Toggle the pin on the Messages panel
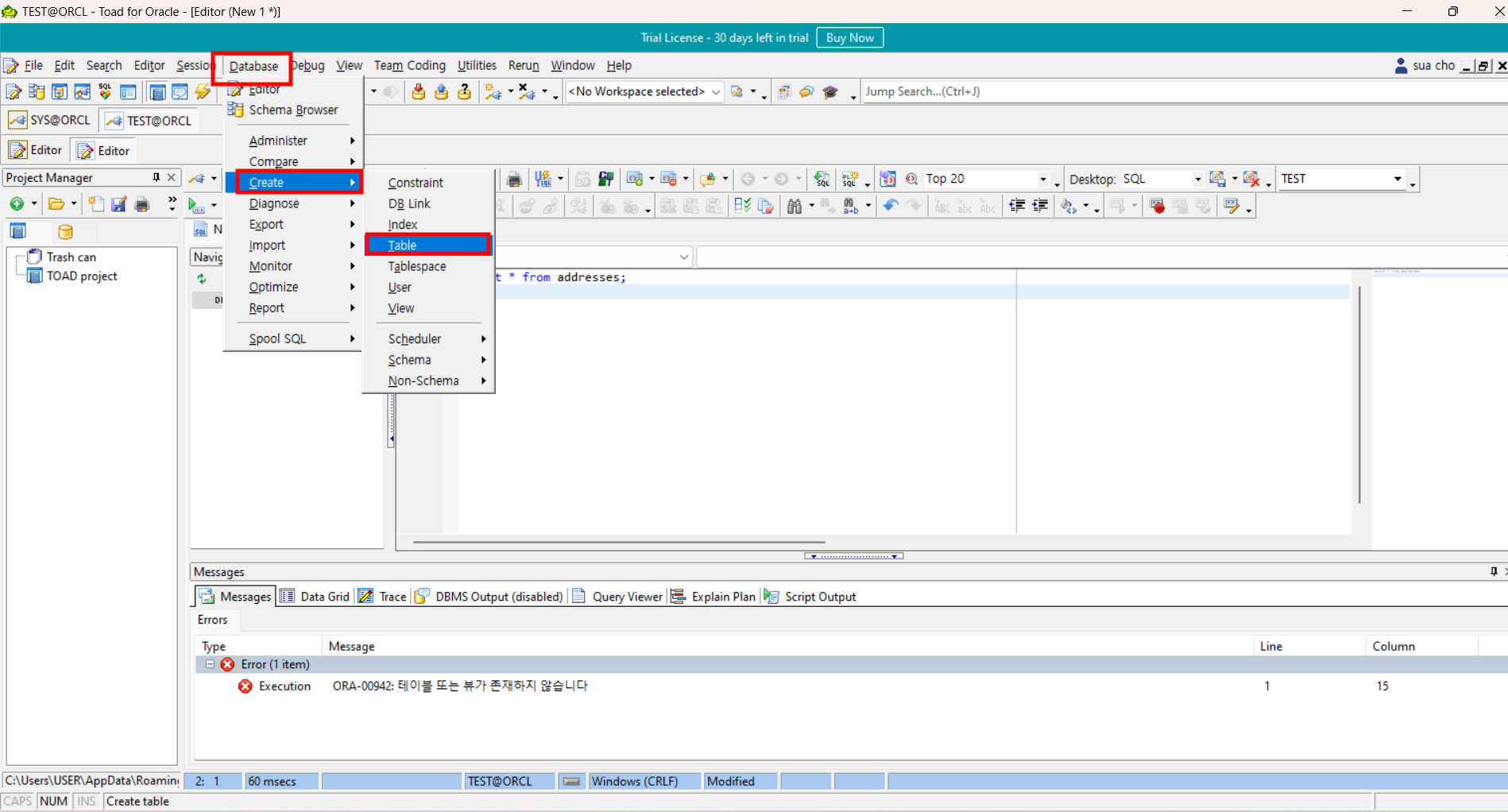 (1494, 571)
